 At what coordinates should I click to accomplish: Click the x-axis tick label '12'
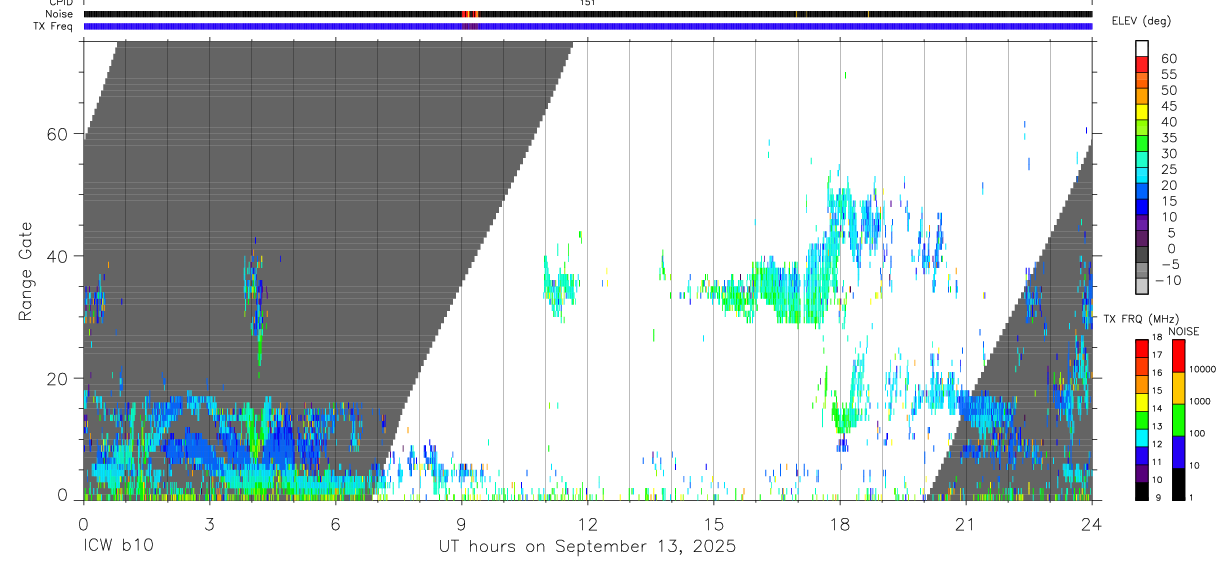pos(587,523)
